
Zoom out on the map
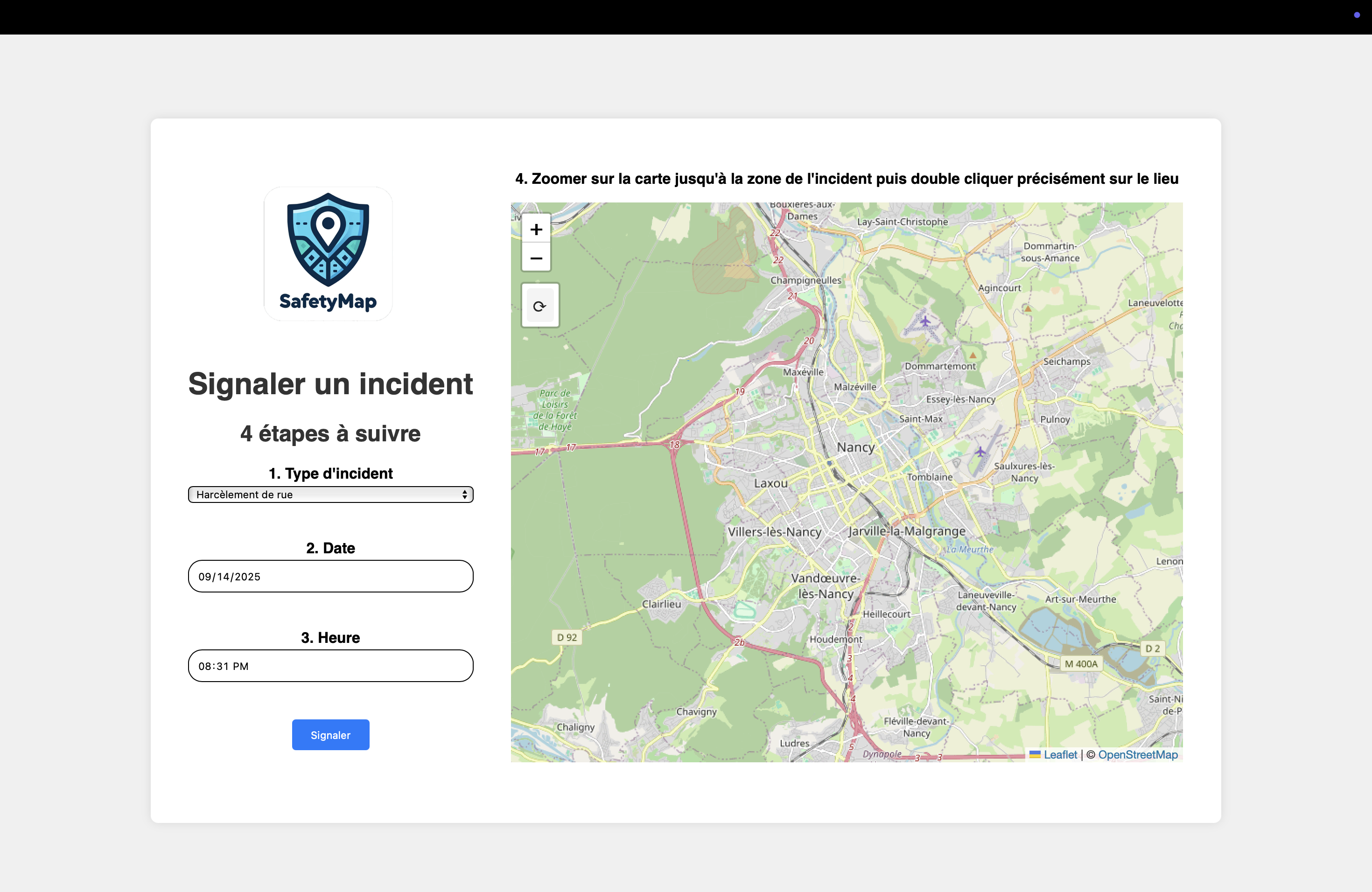pos(536,258)
